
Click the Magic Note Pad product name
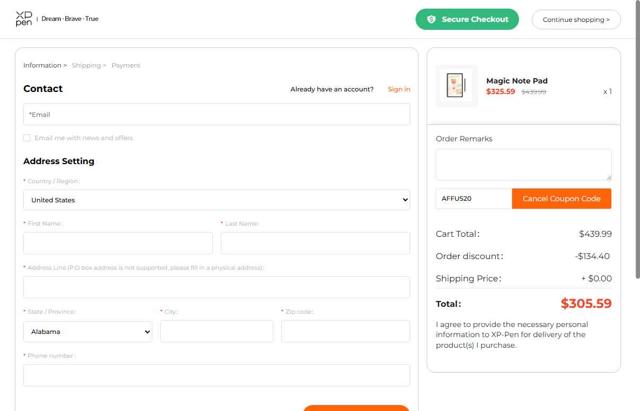[x=517, y=81]
